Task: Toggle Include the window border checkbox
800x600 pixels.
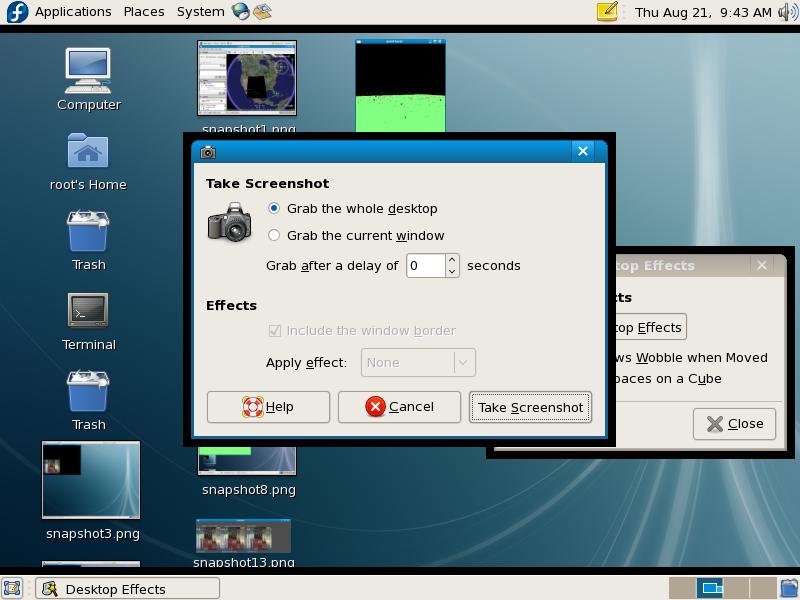Action: 274,330
